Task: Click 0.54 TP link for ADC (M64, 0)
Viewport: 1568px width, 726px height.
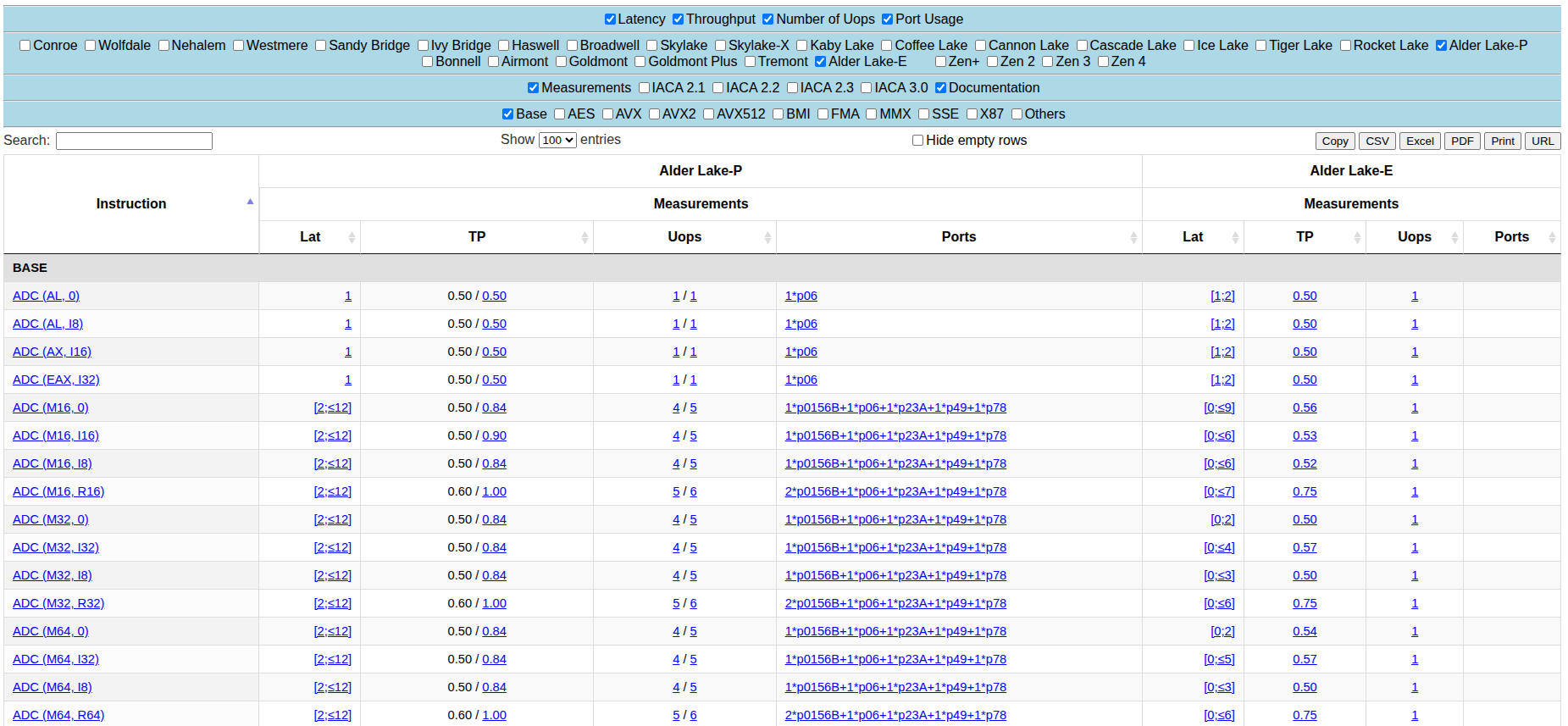Action: [1305, 631]
